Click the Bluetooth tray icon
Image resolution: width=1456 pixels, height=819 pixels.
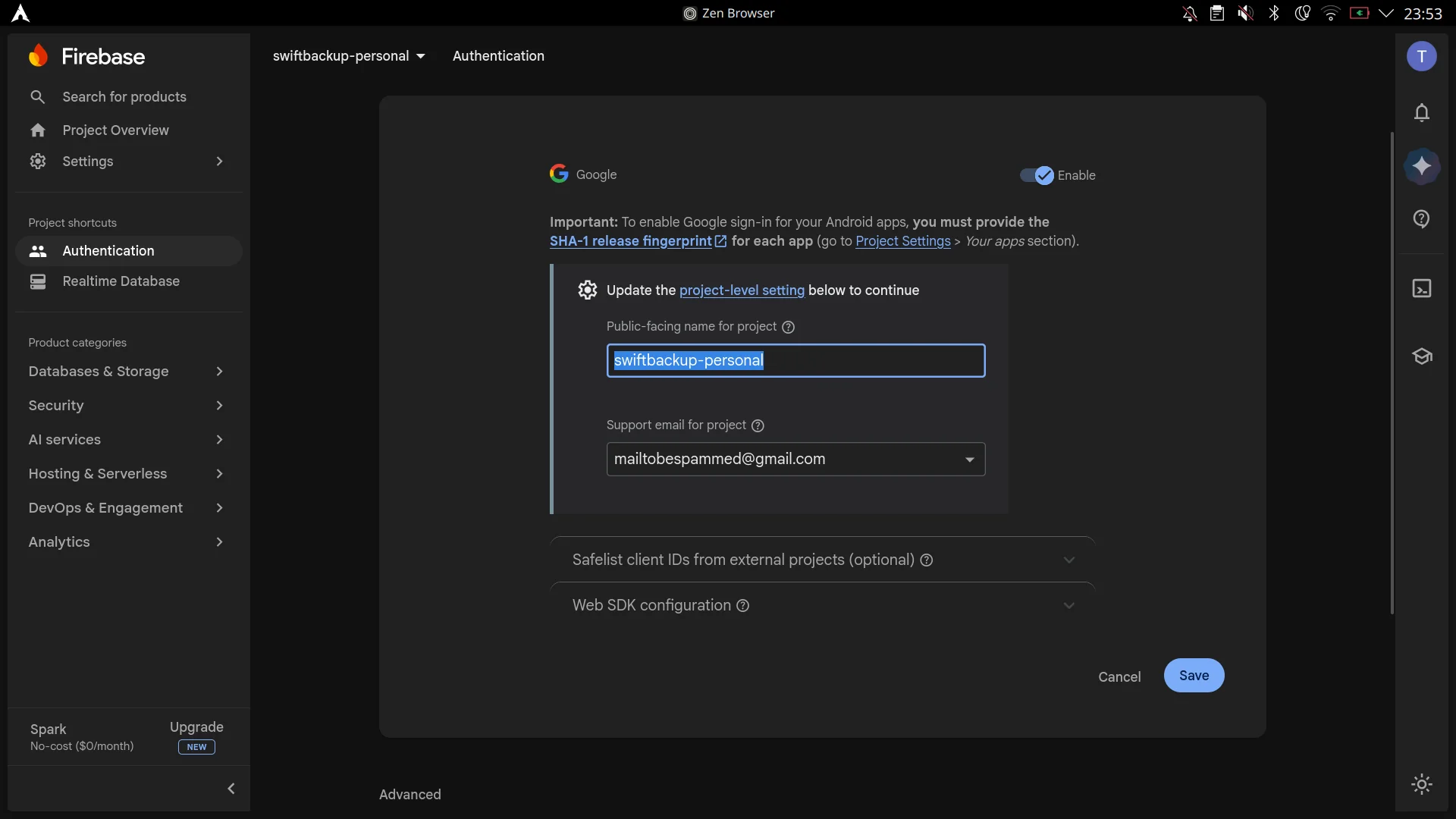point(1274,14)
